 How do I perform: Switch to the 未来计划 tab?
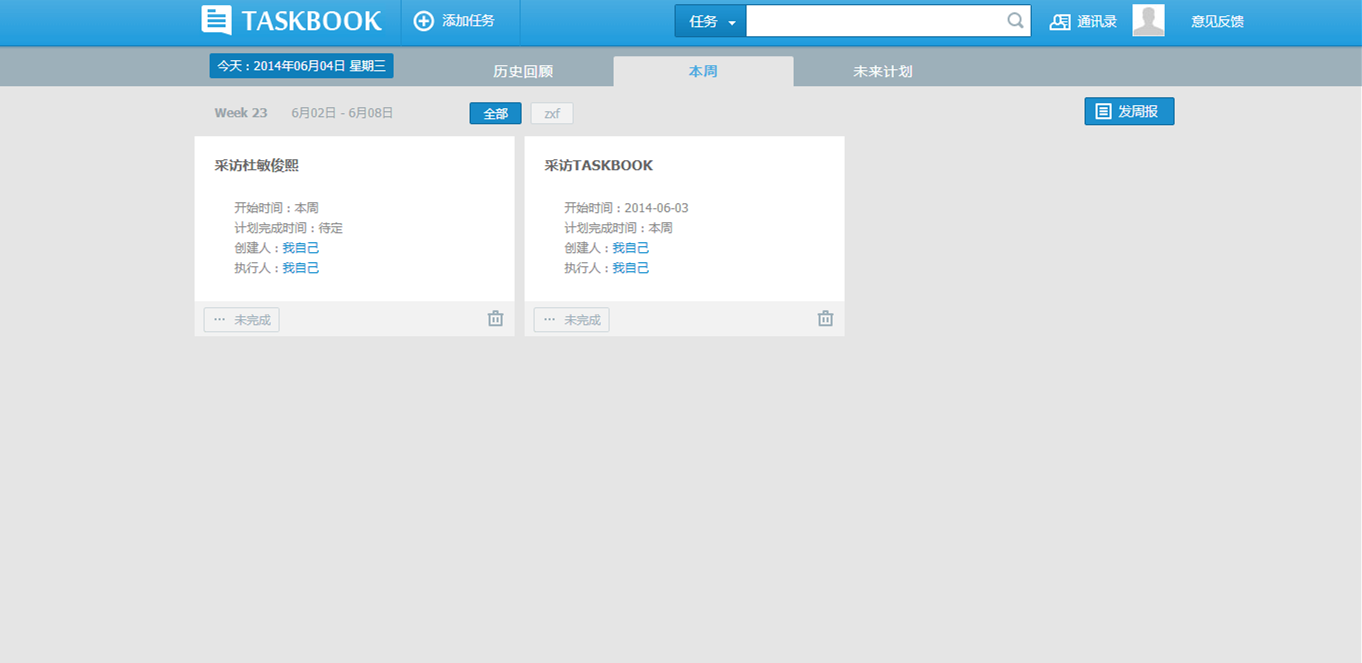click(882, 72)
